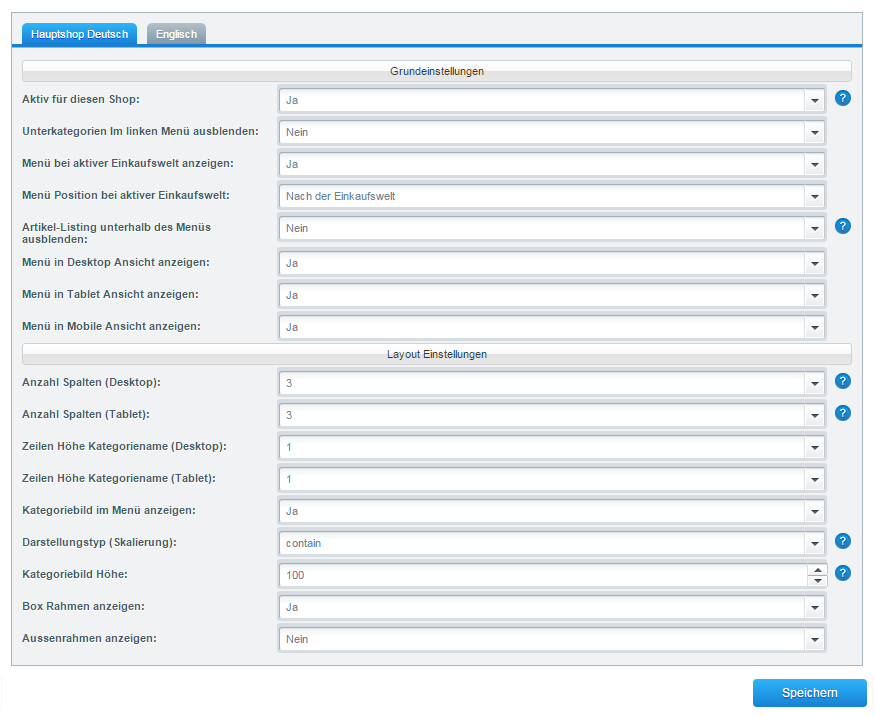The height and width of the screenshot is (716, 875).
Task: Show help for Darstellungstyp (Skalierung)
Action: [x=843, y=541]
